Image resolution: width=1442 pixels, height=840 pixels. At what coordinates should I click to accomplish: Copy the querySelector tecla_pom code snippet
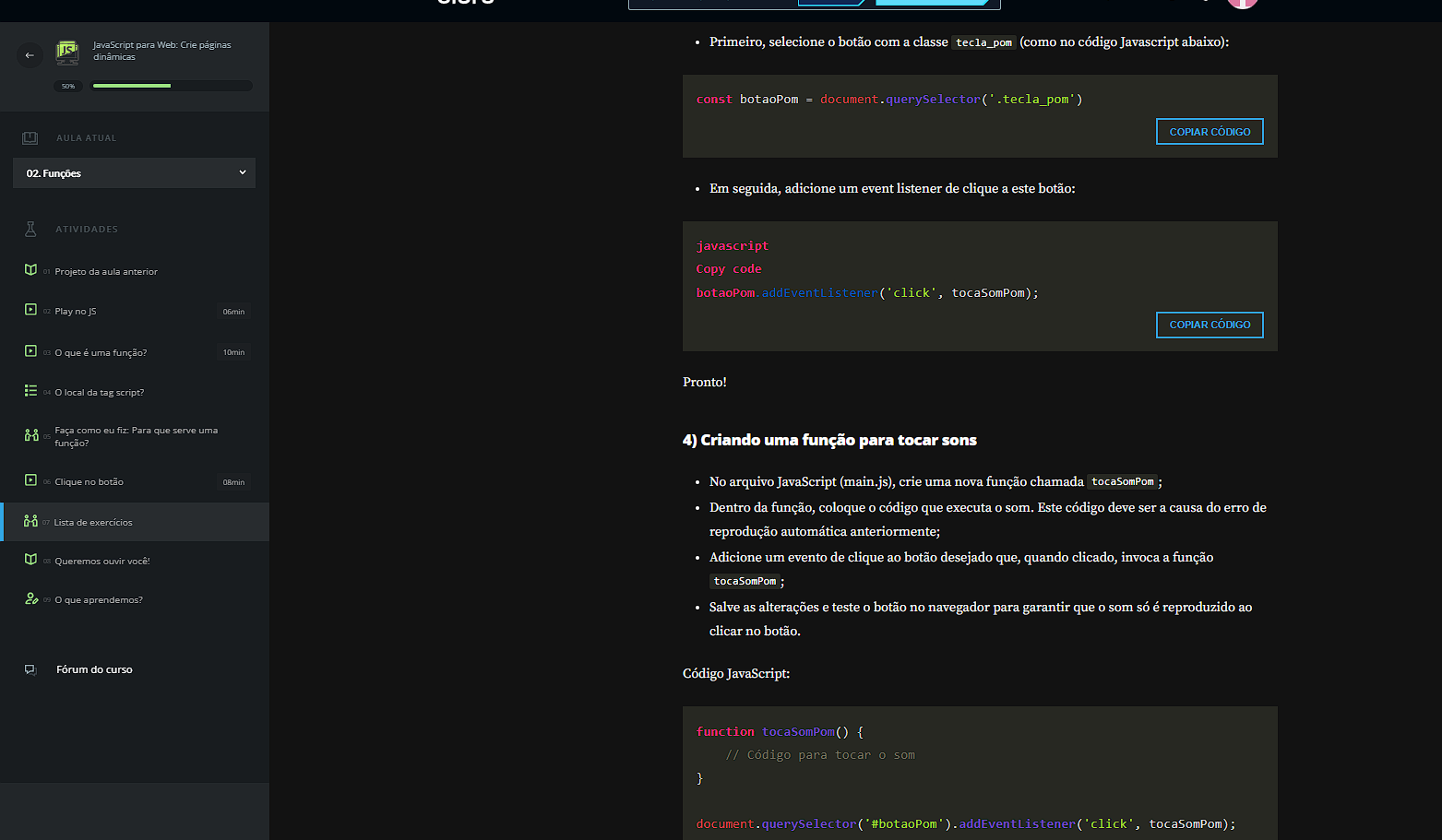coord(1210,132)
